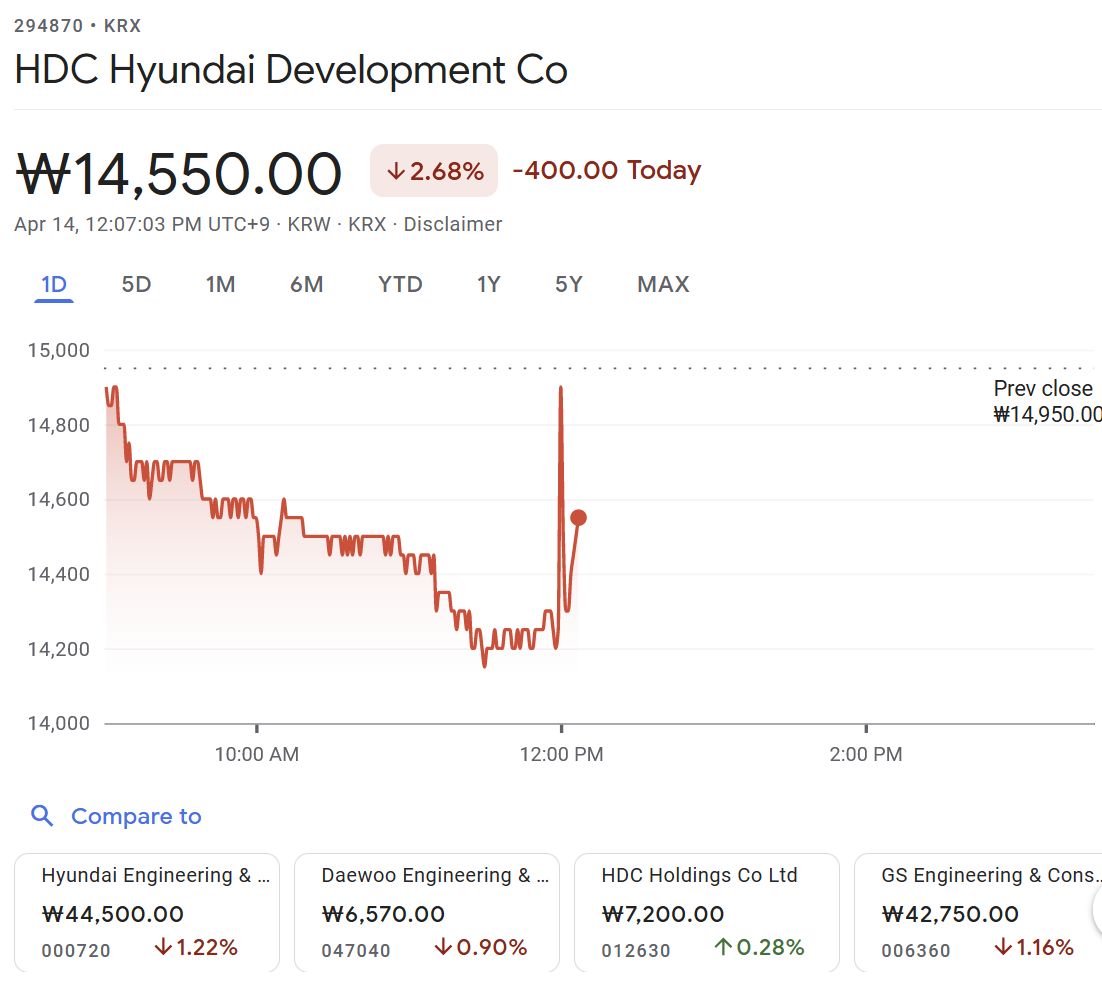Image resolution: width=1102 pixels, height=999 pixels.
Task: Select the 1D time range tab
Action: point(54,285)
